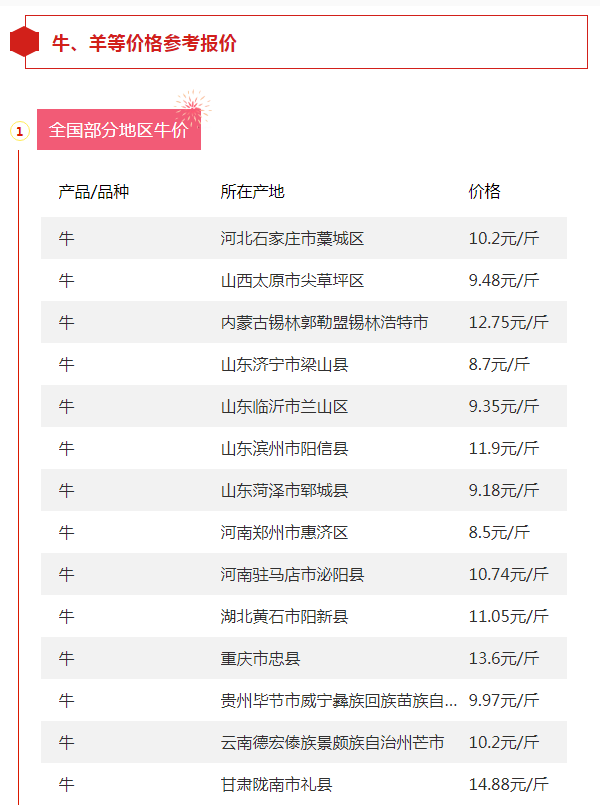This screenshot has width=600, height=805.
Task: Click the truncated 贵州毕节市威宁 location text
Action: point(339,701)
